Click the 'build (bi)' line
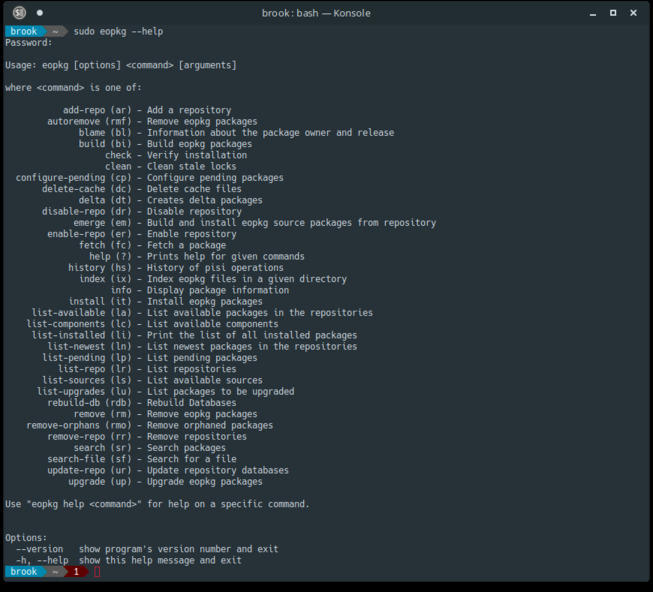 (x=165, y=144)
